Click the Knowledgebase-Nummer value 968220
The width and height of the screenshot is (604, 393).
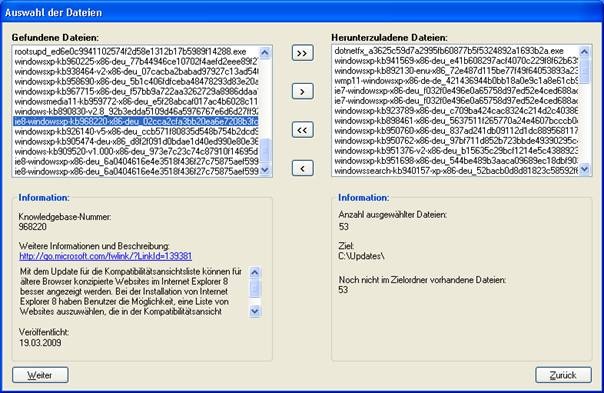pos(33,227)
